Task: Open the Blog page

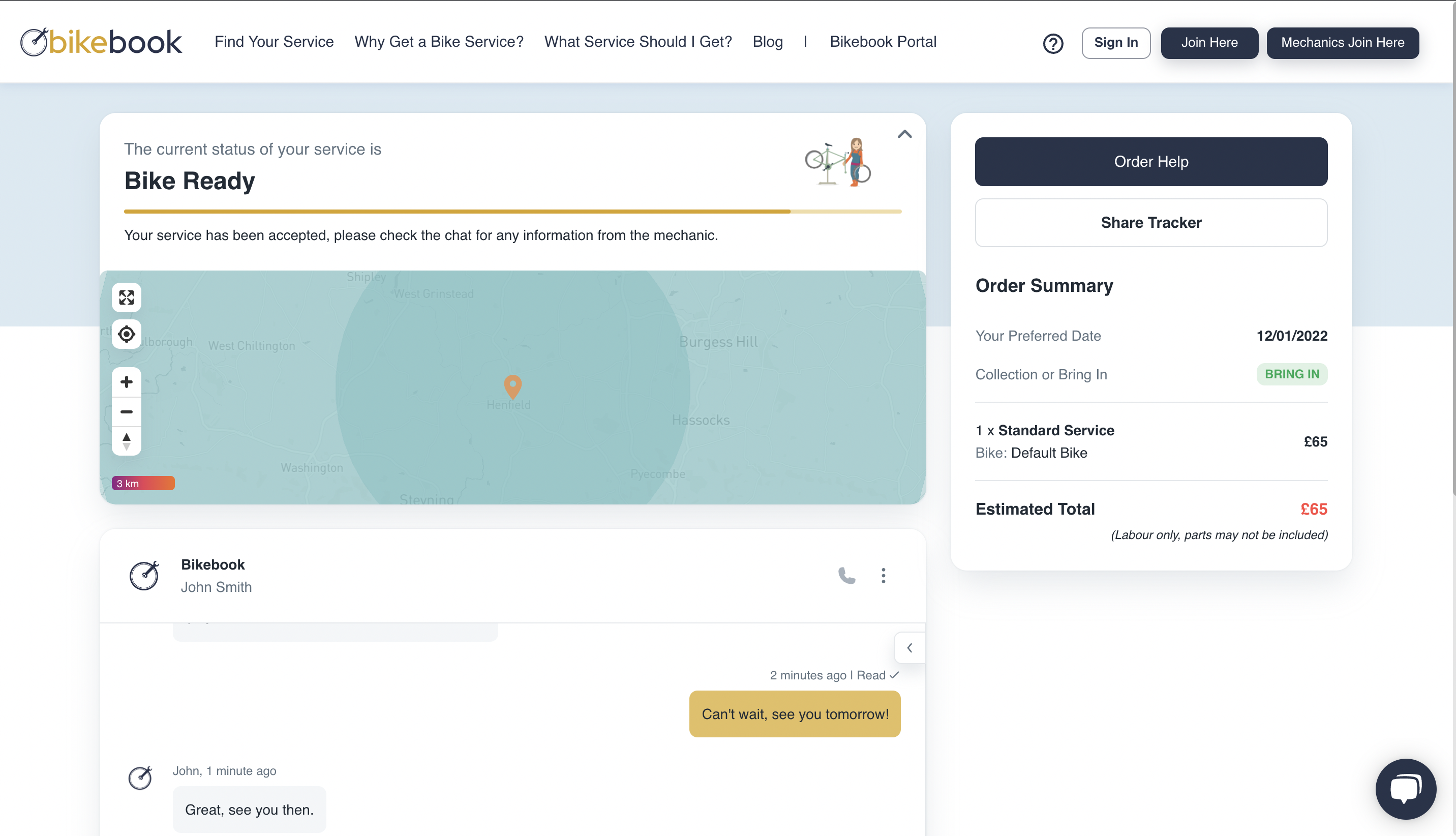Action: (x=767, y=42)
